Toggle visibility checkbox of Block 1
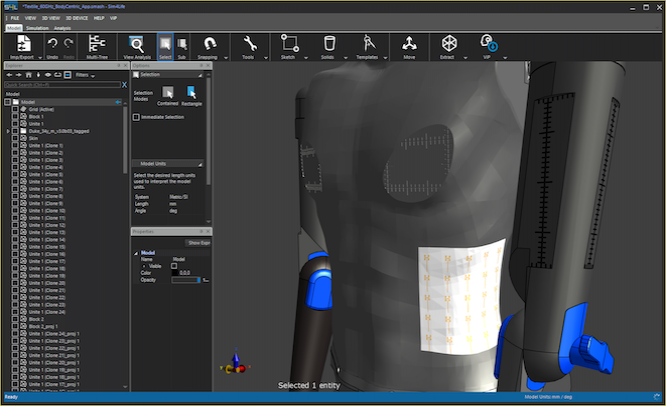The image size is (666, 406). [x=15, y=116]
